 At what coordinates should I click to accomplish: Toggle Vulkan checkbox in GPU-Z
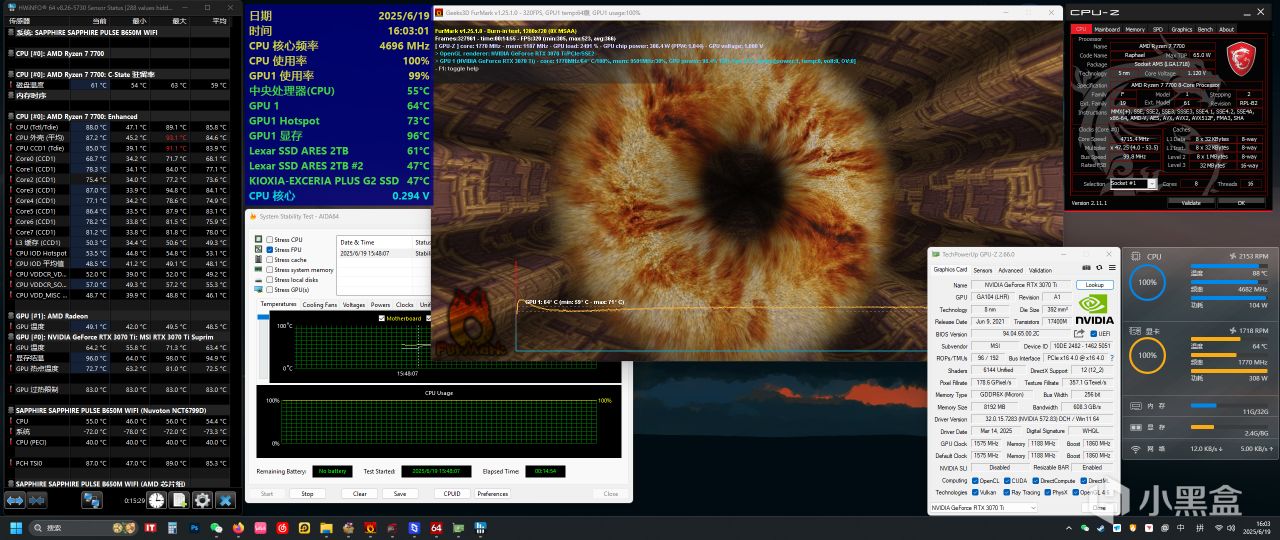975,492
